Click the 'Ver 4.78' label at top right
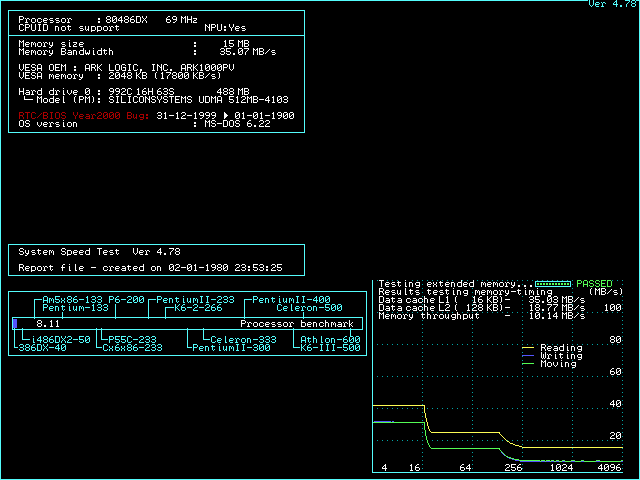 tap(612, 4)
